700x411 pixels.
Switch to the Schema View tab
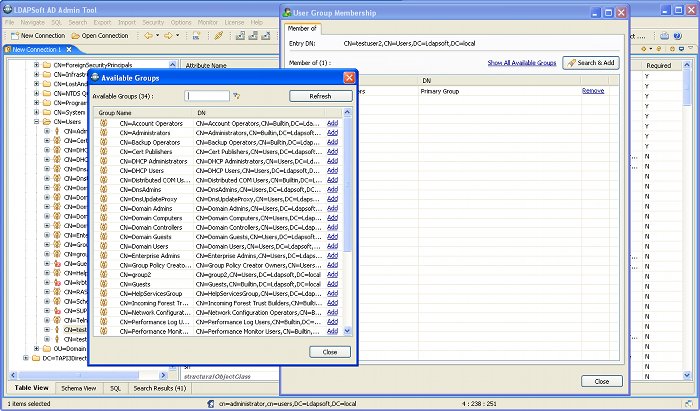79,388
